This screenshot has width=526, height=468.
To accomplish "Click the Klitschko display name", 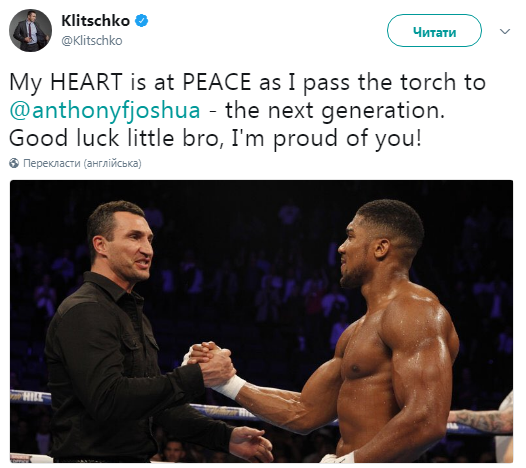I will pos(96,21).
